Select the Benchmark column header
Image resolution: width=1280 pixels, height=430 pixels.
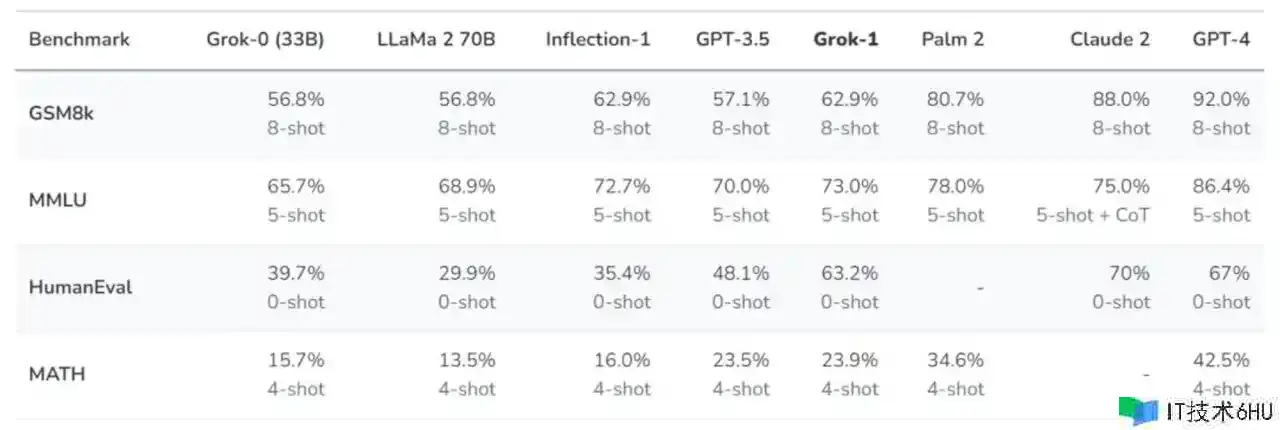(x=79, y=40)
